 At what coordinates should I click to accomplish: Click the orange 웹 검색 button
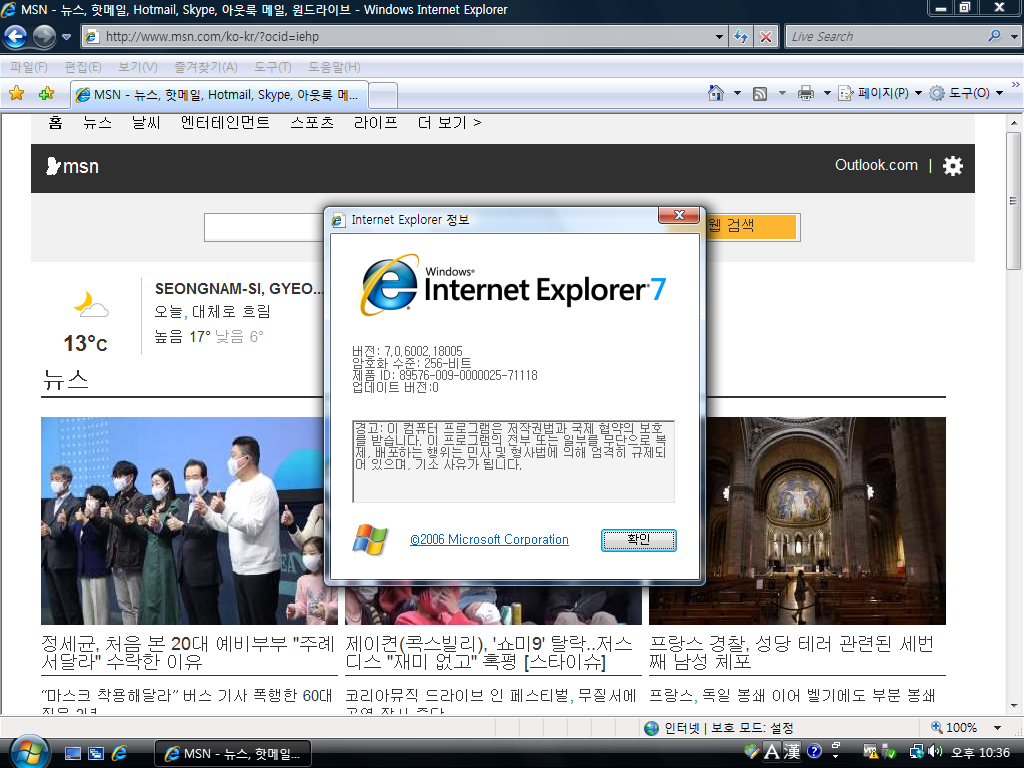click(x=752, y=227)
